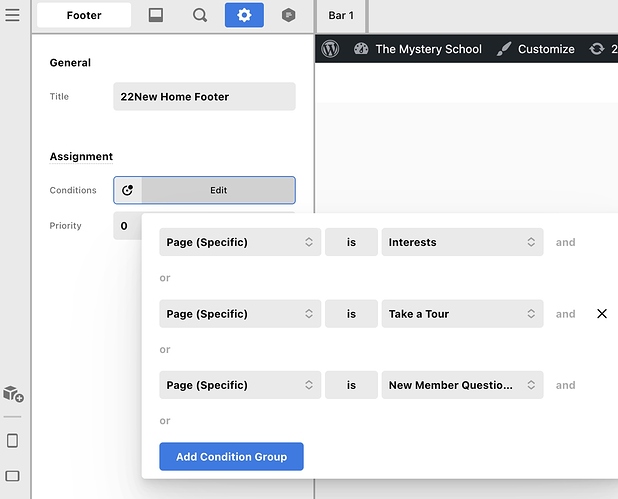
Task: Click the conditions Edit button
Action: (x=218, y=190)
